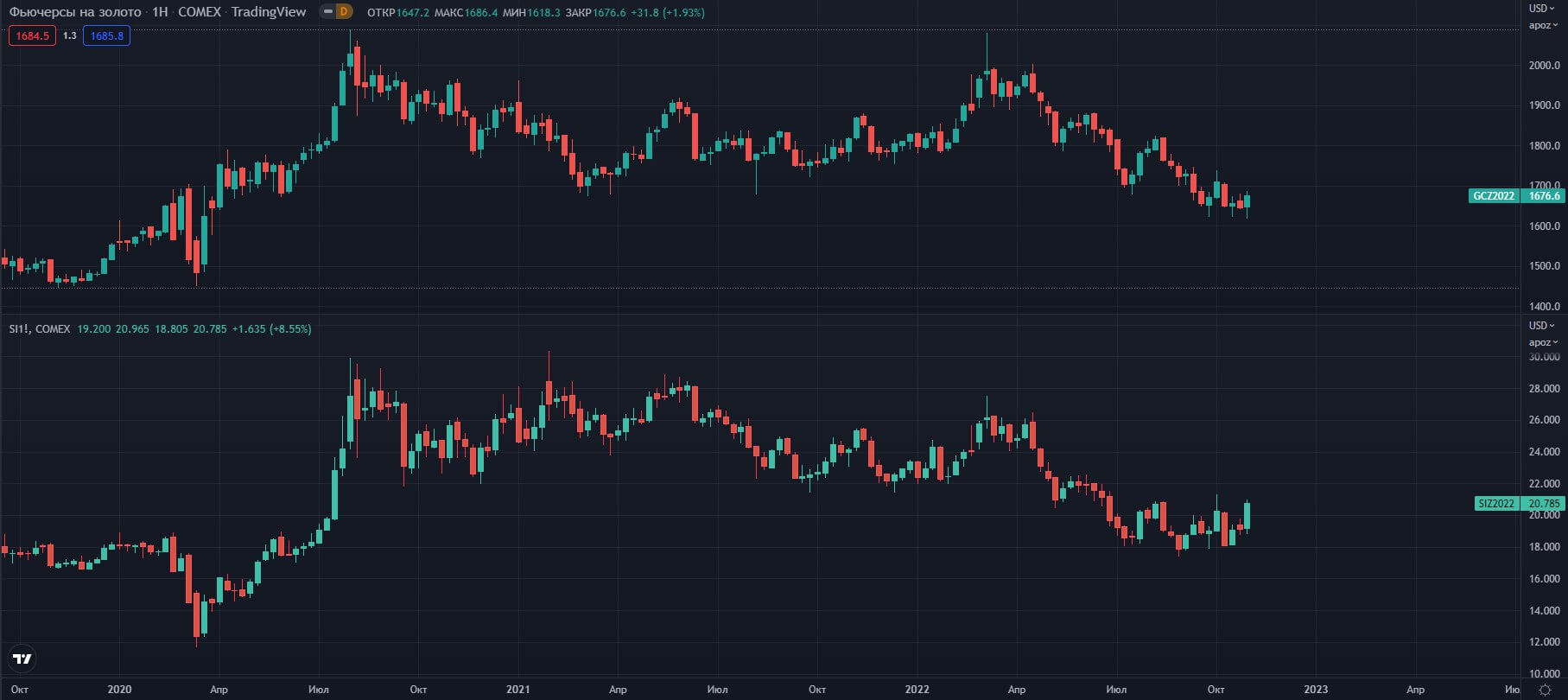
Task: Click the 2022 label on time axis
Action: (917, 690)
